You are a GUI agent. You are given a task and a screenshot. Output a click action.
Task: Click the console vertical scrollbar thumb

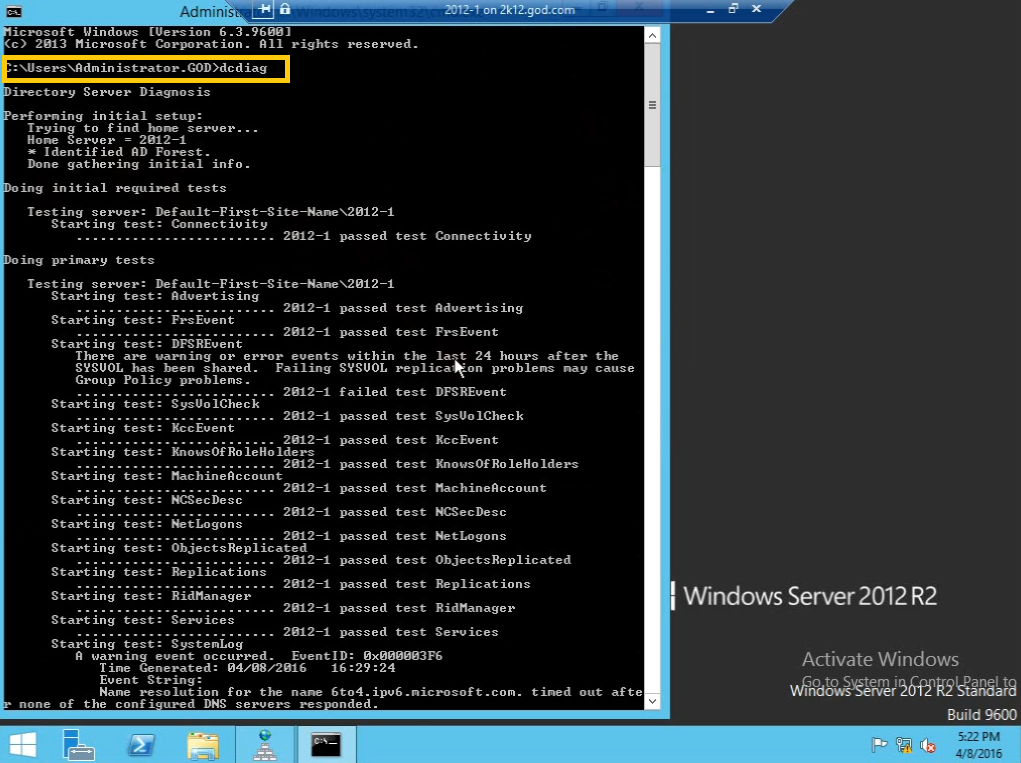652,106
